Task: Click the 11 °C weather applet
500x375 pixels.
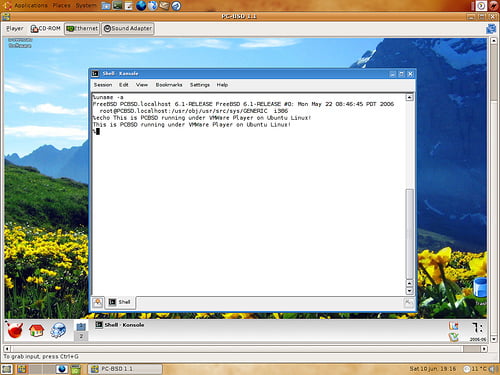Action: coord(475,369)
